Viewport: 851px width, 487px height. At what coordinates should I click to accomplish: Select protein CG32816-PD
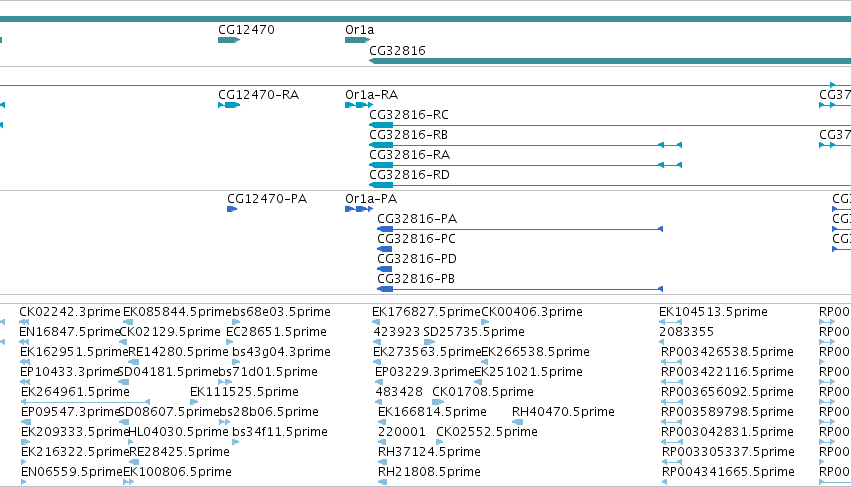pyautogui.click(x=417, y=260)
